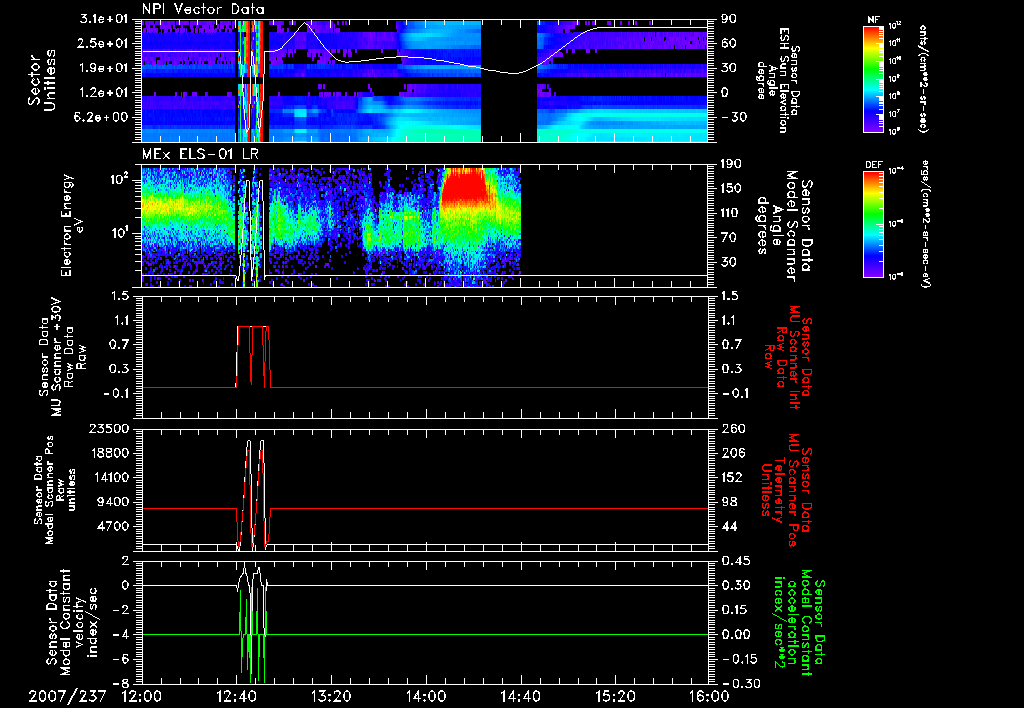Click the '16:00' time axis label
This screenshot has width=1024, height=708.
[x=709, y=696]
